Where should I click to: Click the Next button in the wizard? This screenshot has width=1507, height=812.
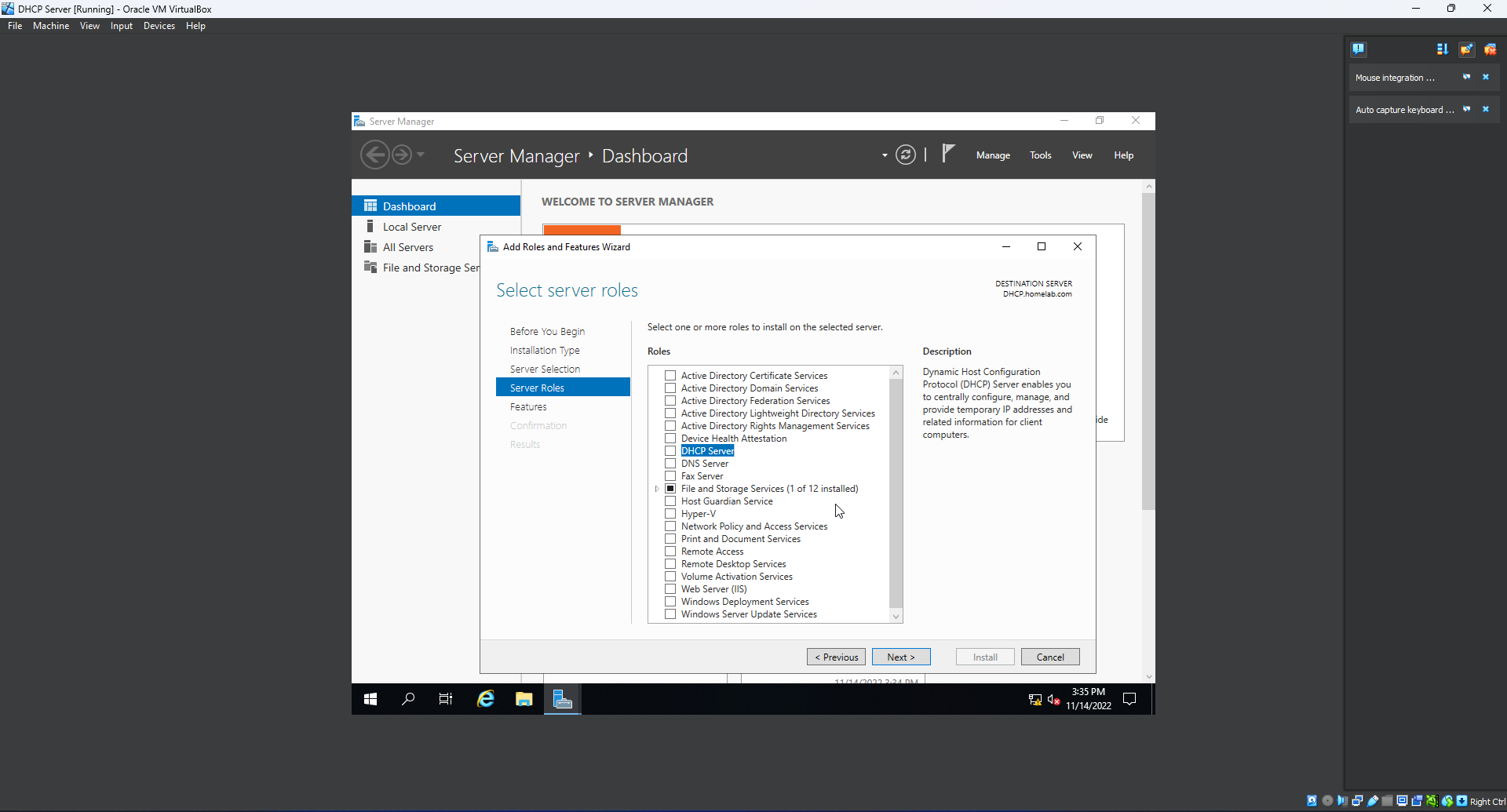pos(901,657)
